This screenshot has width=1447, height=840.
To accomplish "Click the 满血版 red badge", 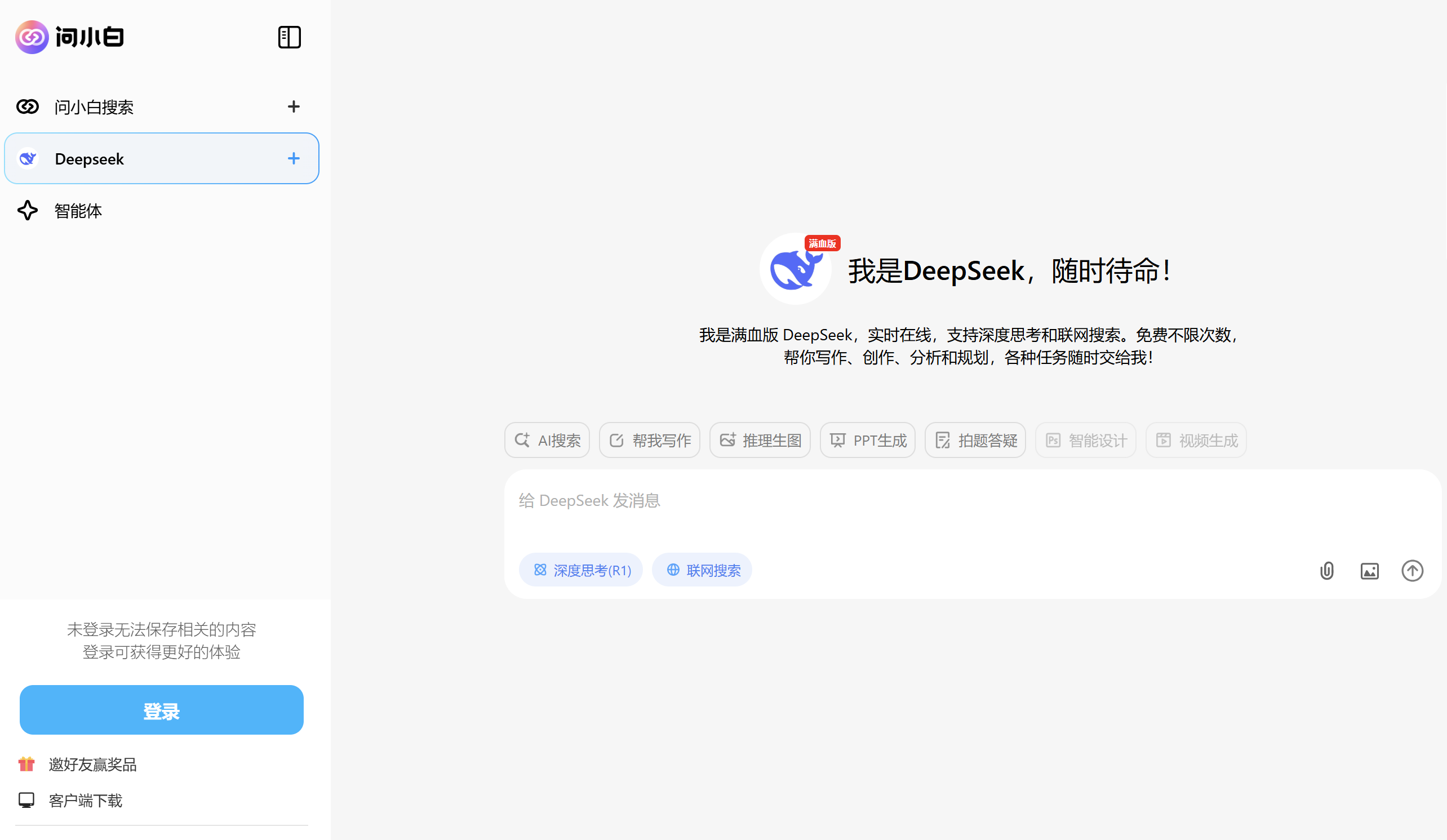I will pos(822,243).
